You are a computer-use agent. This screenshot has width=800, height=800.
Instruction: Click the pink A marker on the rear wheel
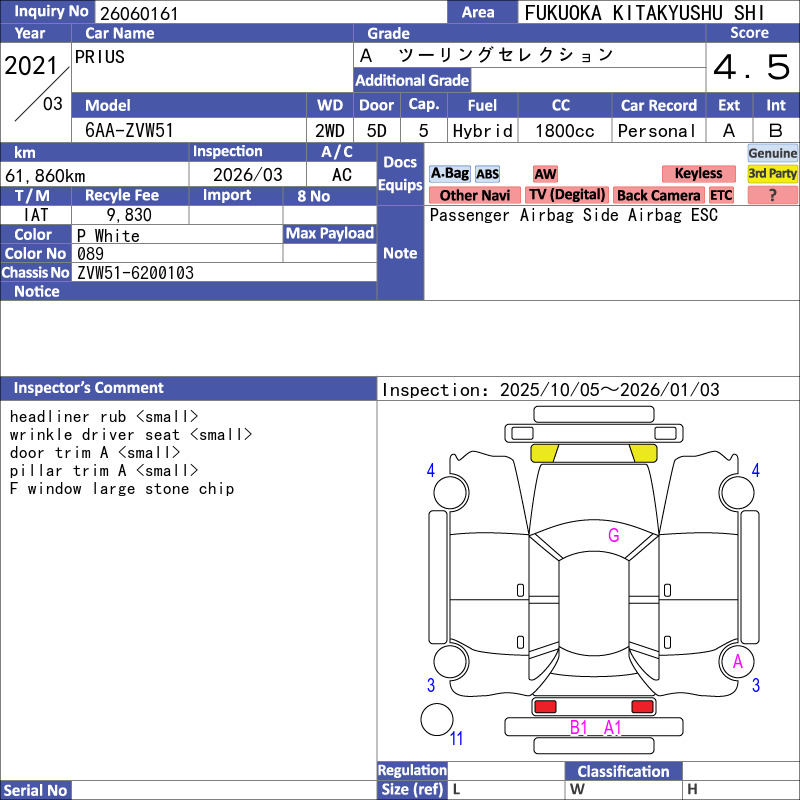[x=738, y=661]
